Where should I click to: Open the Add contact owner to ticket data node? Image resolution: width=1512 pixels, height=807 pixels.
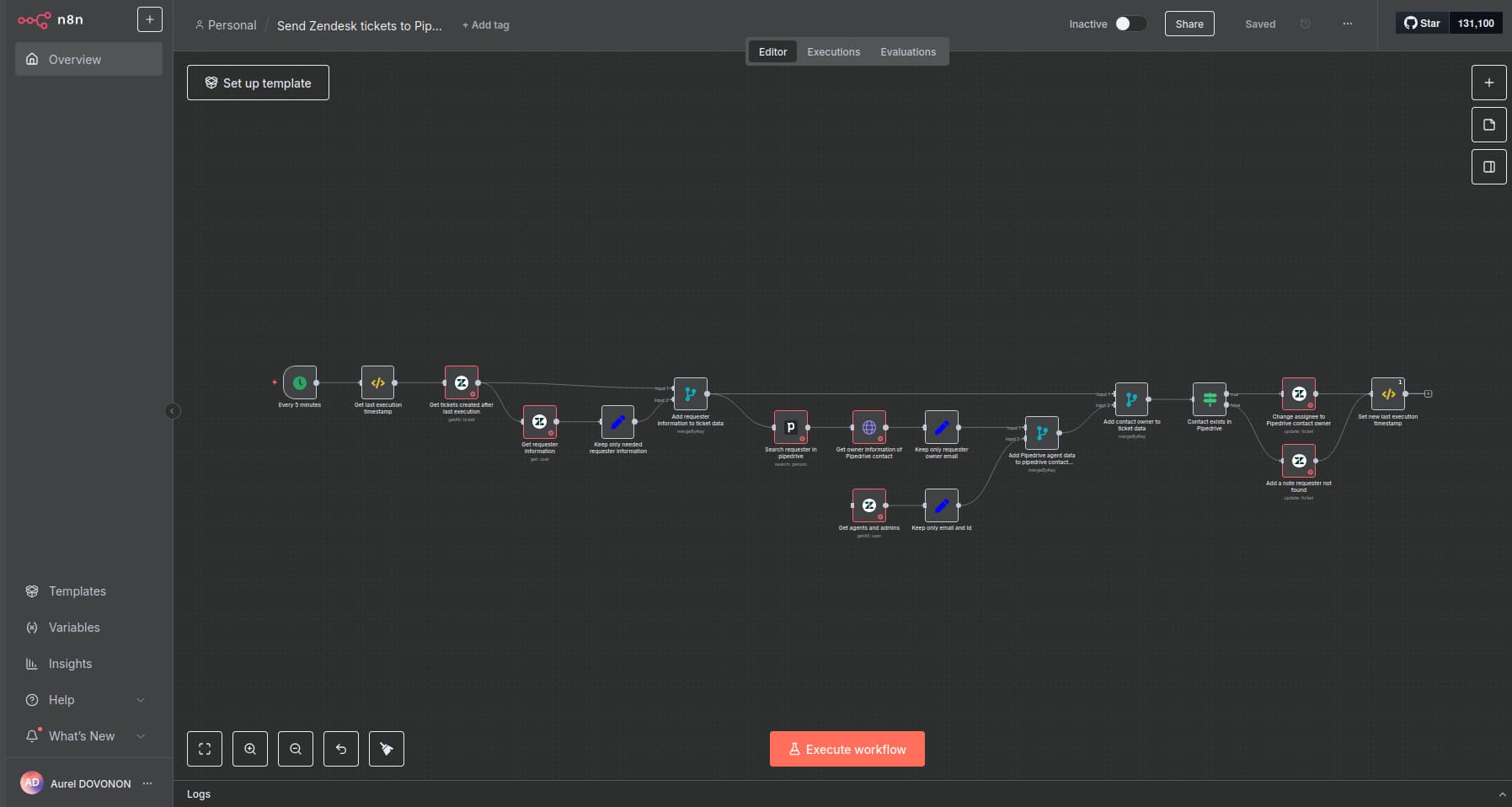click(x=1131, y=399)
